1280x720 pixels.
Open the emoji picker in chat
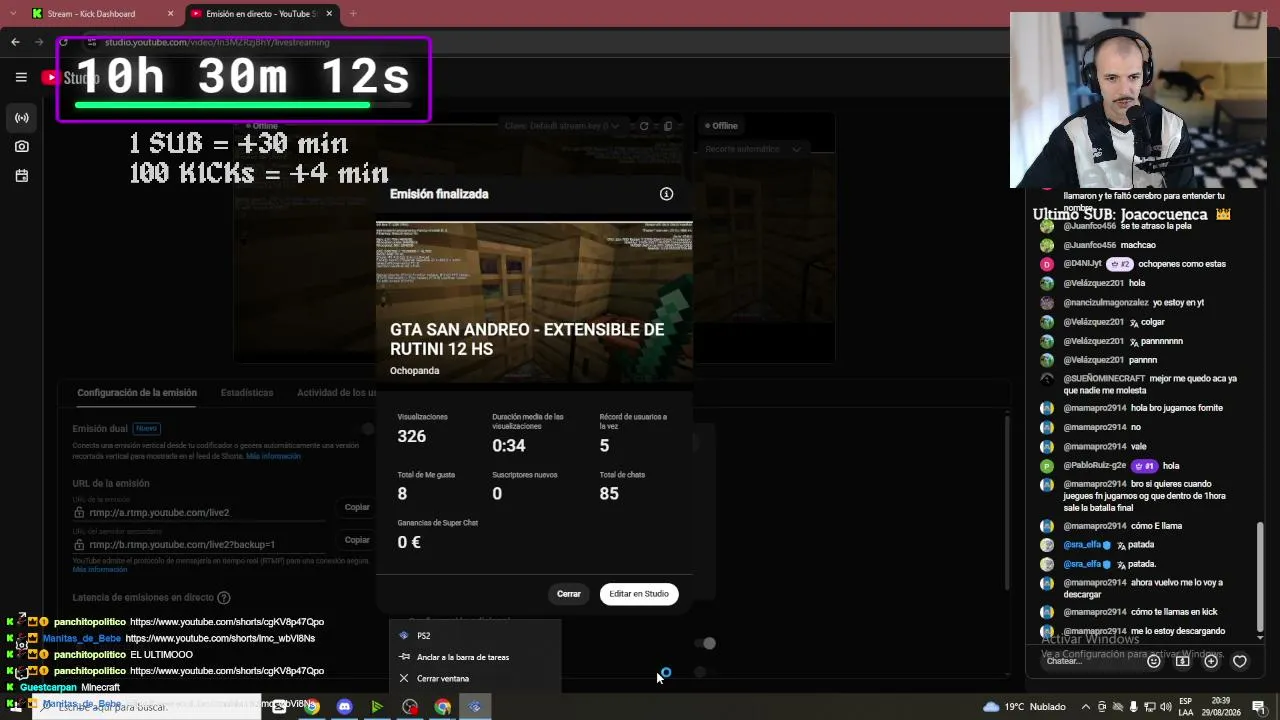(1153, 661)
